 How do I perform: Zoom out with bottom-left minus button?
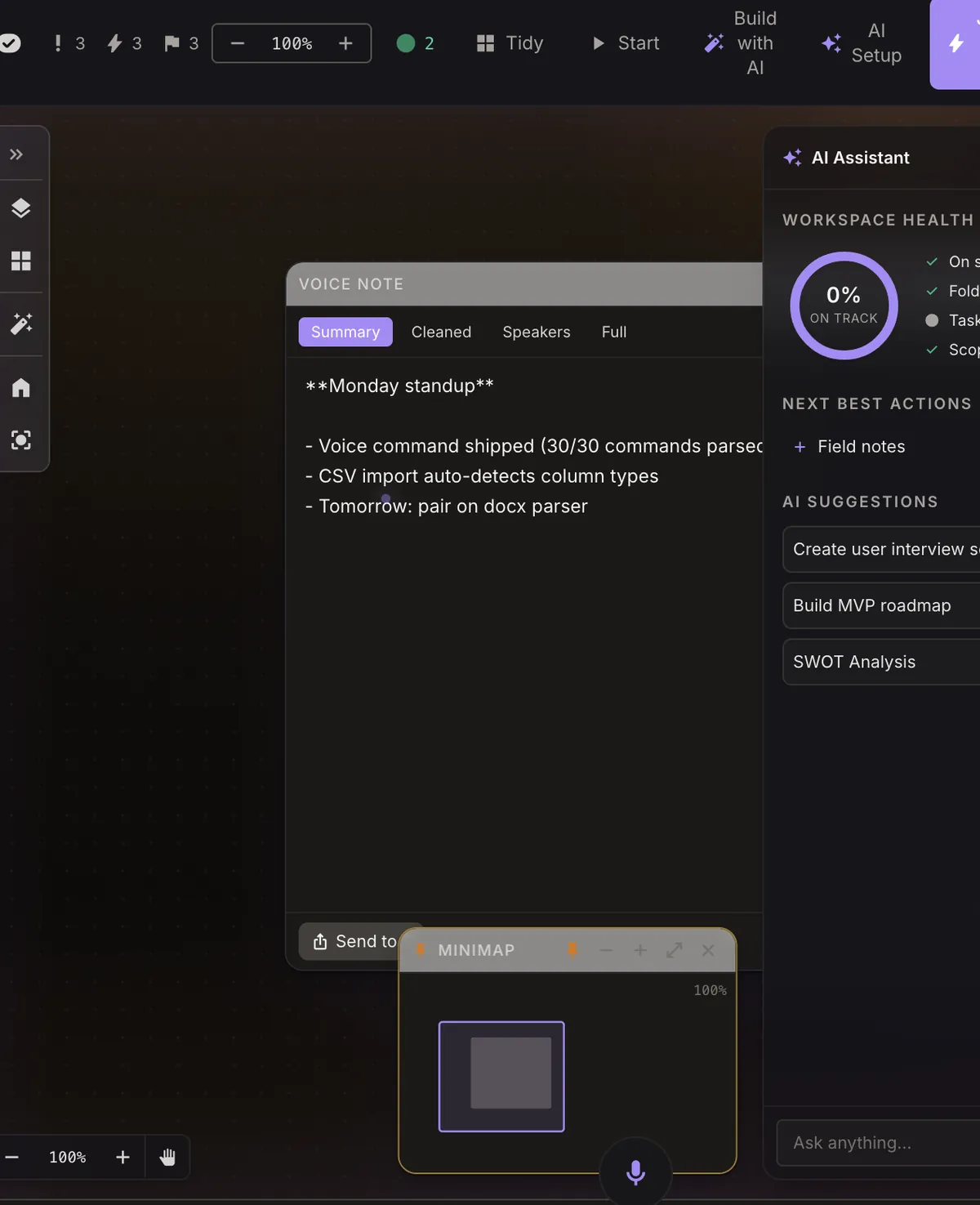[x=12, y=1157]
